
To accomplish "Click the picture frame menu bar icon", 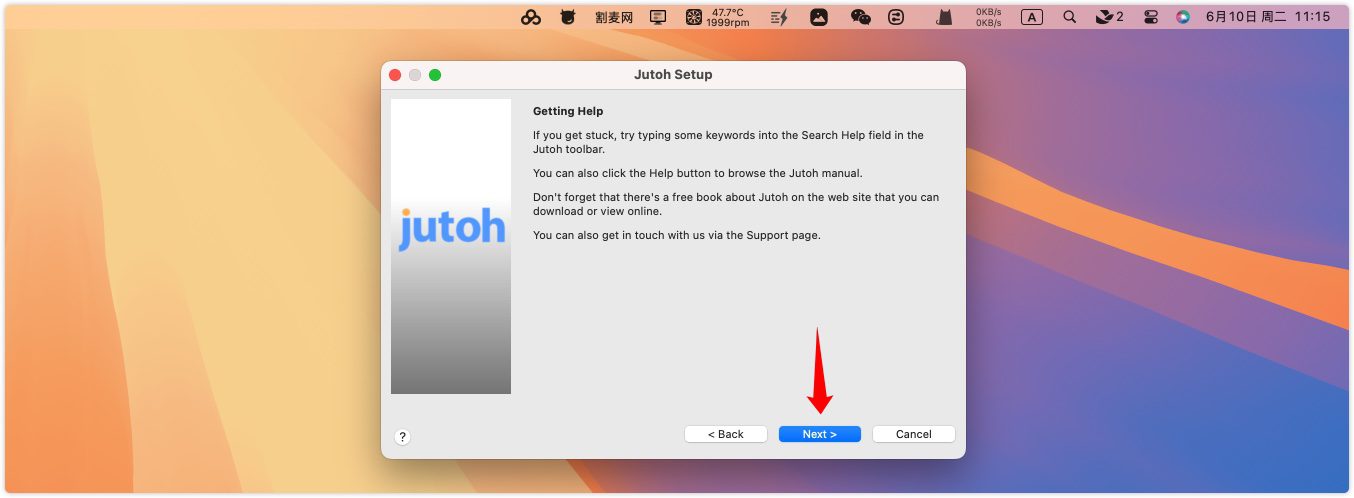I will click(x=819, y=17).
